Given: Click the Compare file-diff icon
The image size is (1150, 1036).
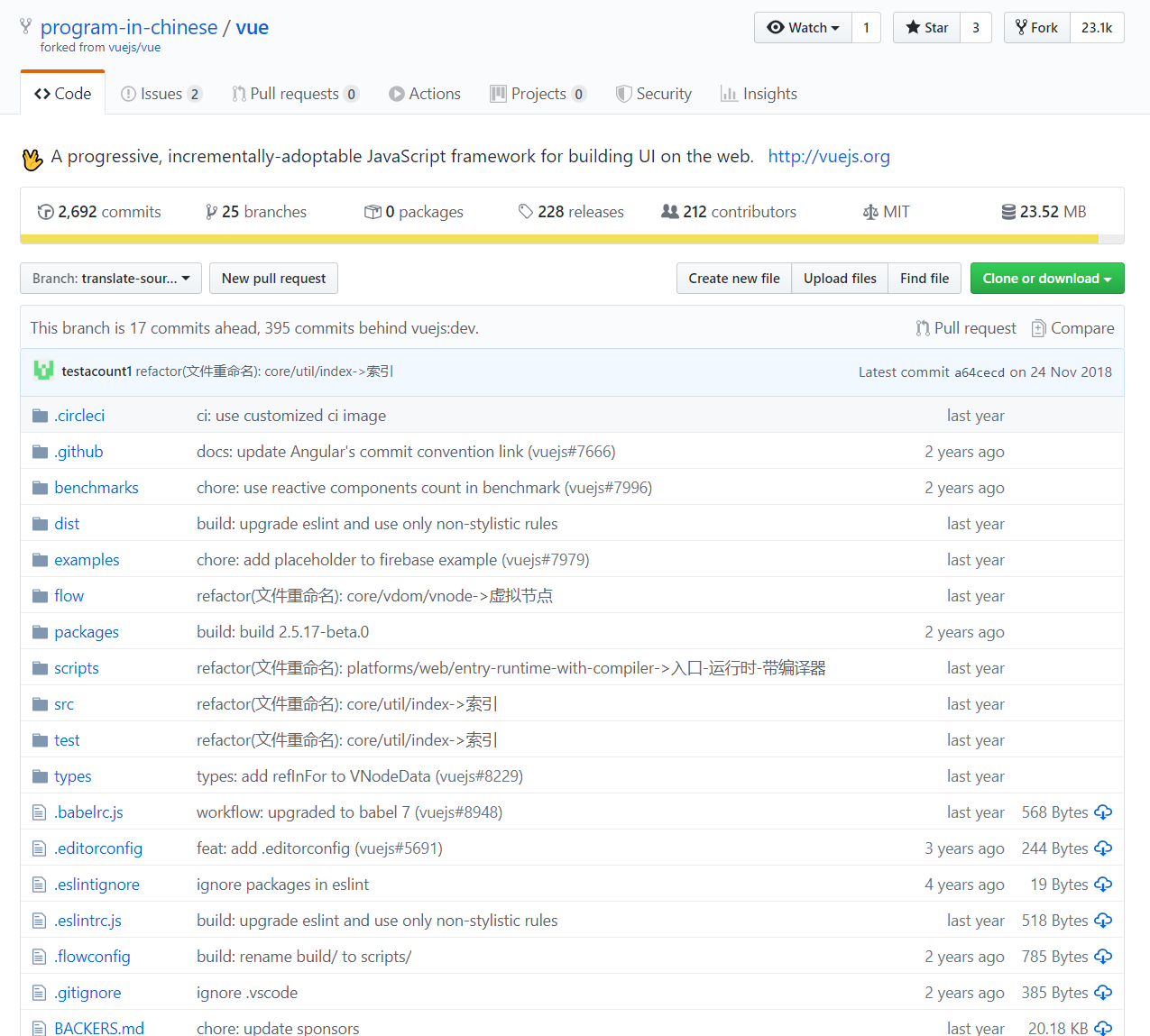Looking at the screenshot, I should (x=1039, y=328).
